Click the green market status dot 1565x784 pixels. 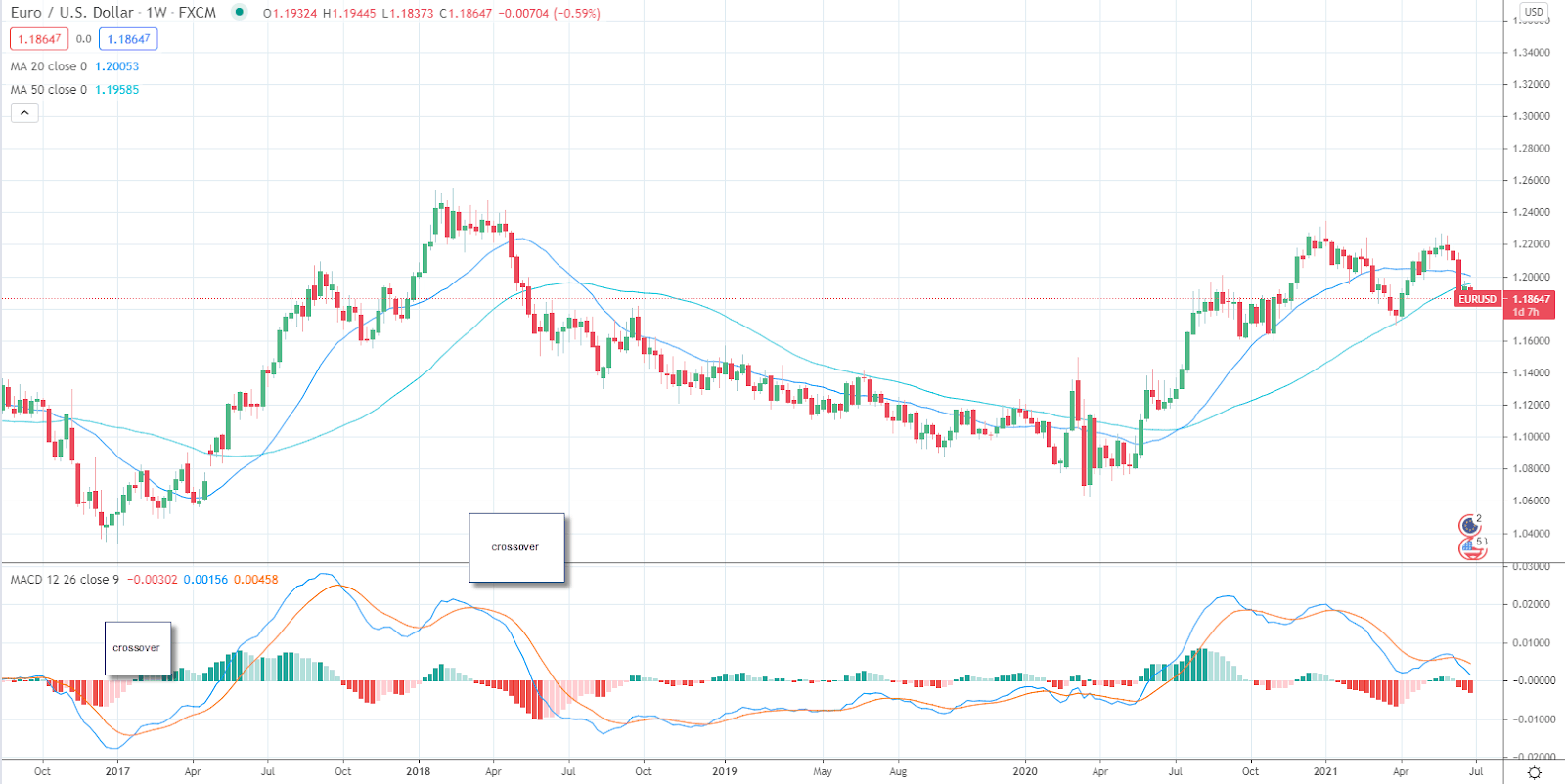(239, 13)
